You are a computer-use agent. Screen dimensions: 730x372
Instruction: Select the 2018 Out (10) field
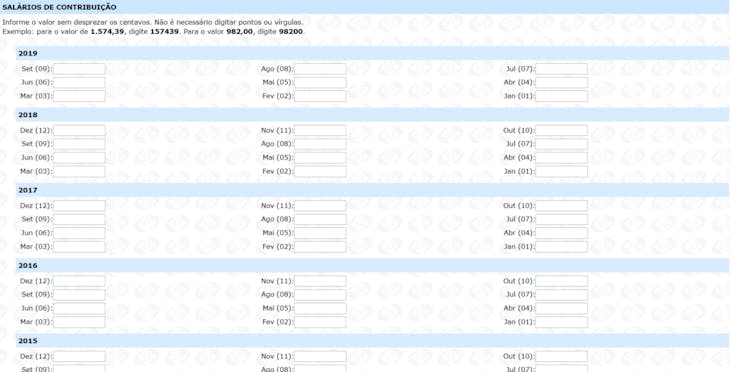pos(561,130)
